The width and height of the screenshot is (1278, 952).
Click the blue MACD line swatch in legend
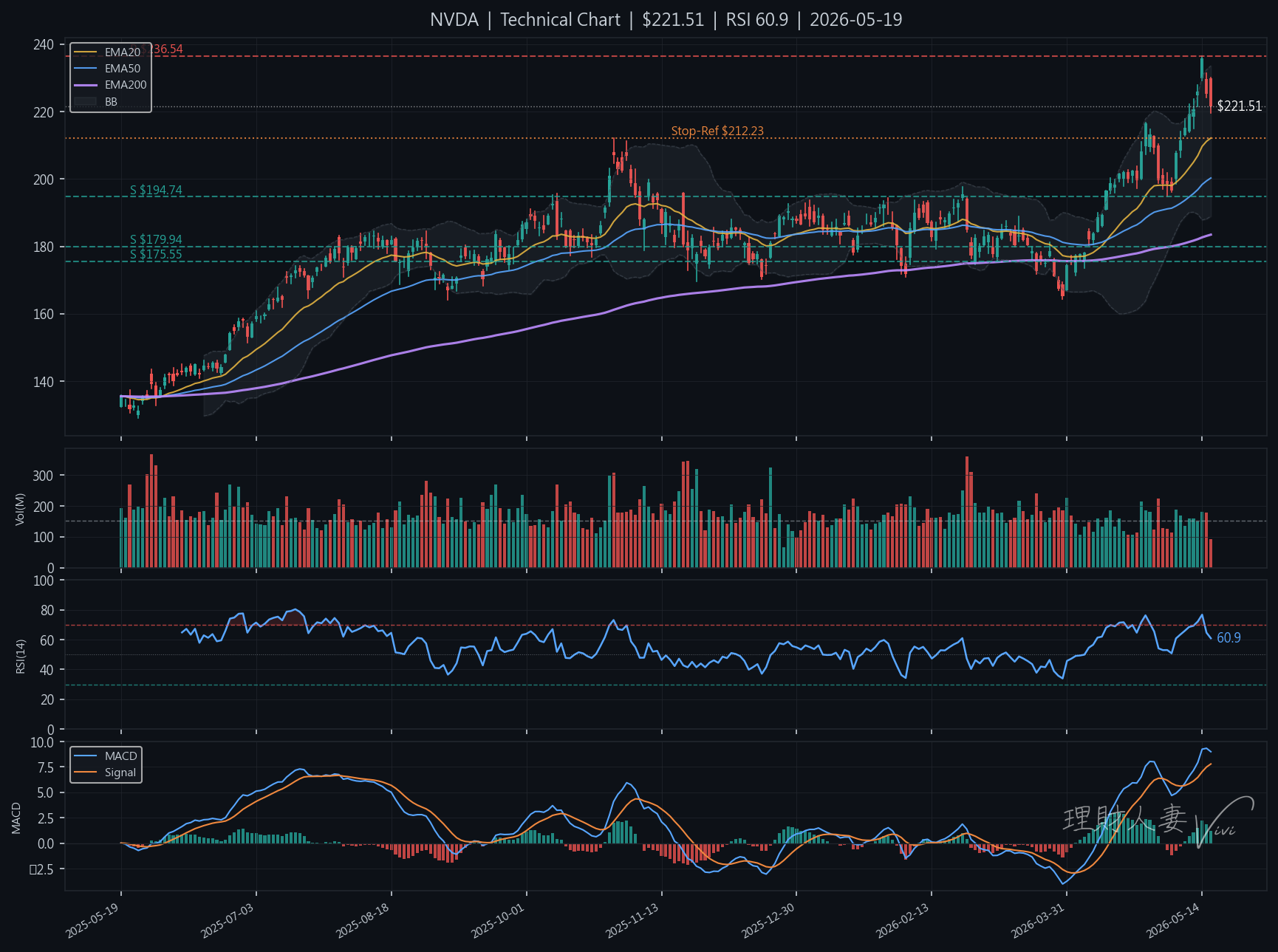(86, 756)
